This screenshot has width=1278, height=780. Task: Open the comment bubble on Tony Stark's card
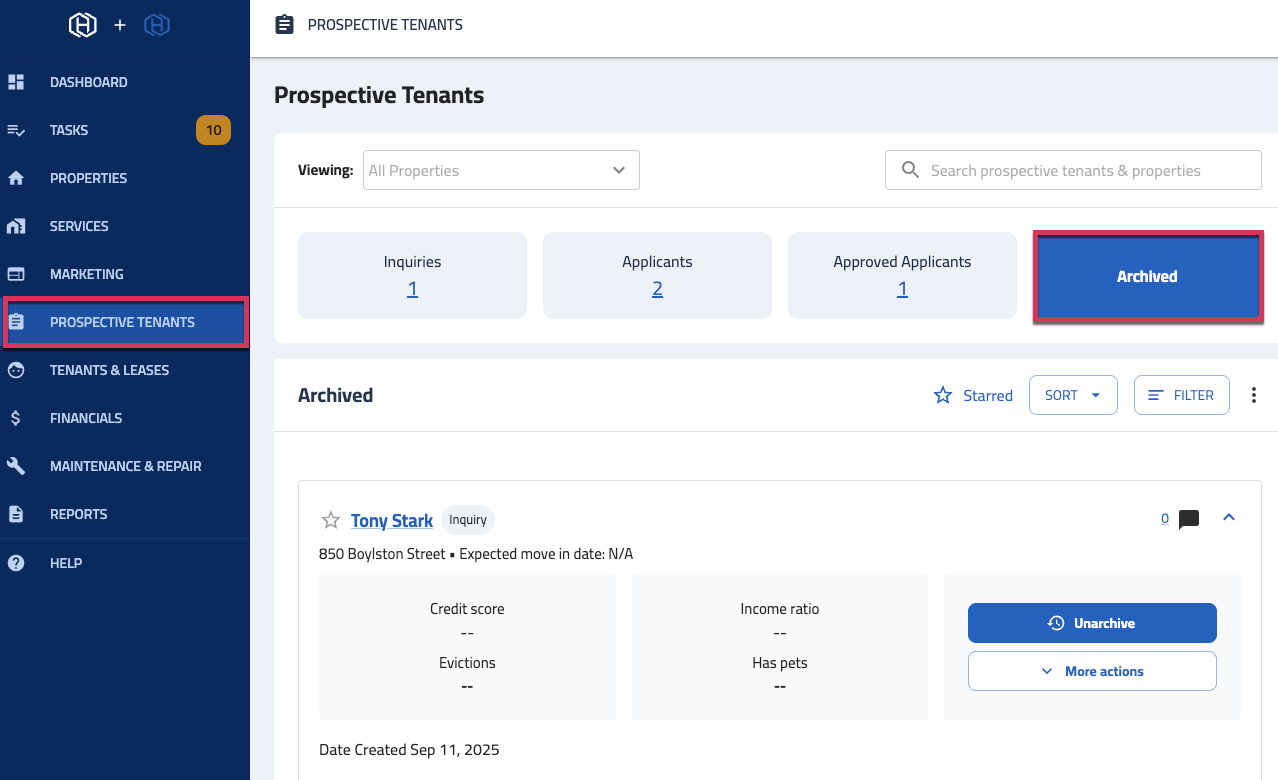[1188, 518]
